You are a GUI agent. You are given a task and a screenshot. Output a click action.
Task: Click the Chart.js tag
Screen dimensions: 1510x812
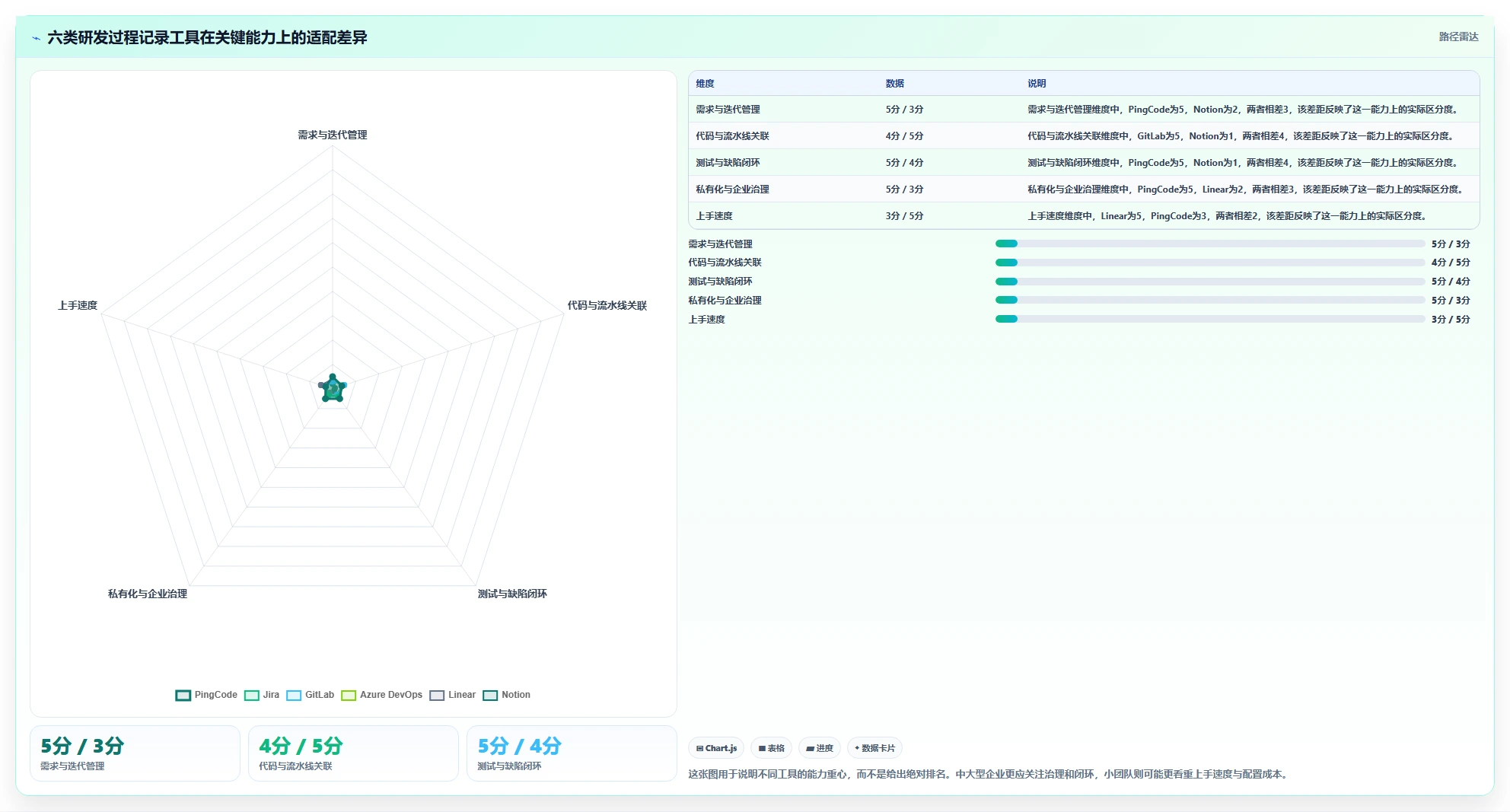point(716,748)
